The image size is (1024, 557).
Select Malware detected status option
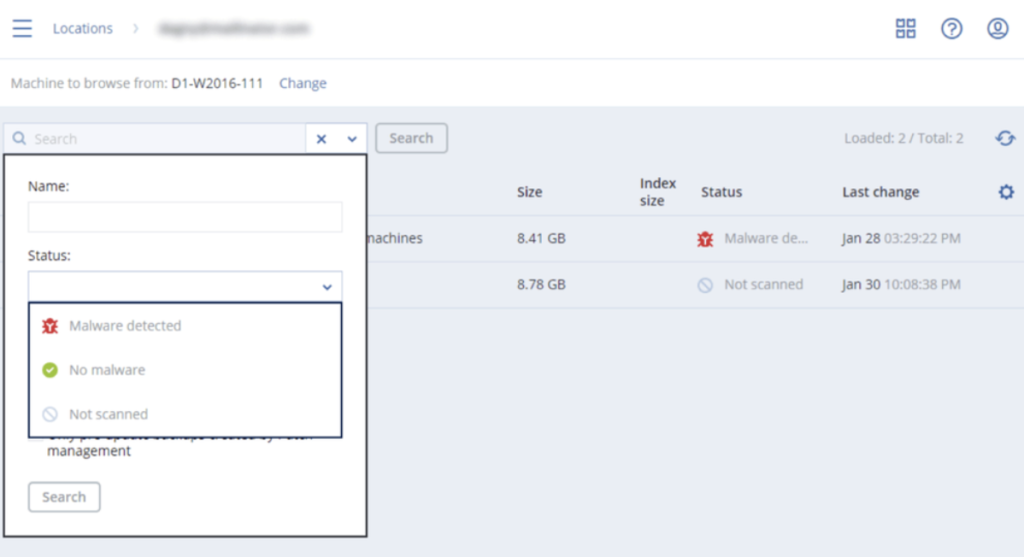coord(125,326)
